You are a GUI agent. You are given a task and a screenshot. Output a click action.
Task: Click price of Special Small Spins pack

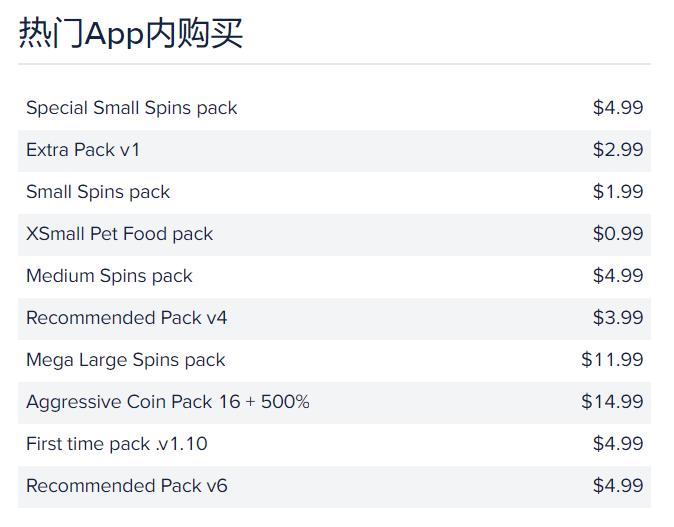tap(617, 108)
